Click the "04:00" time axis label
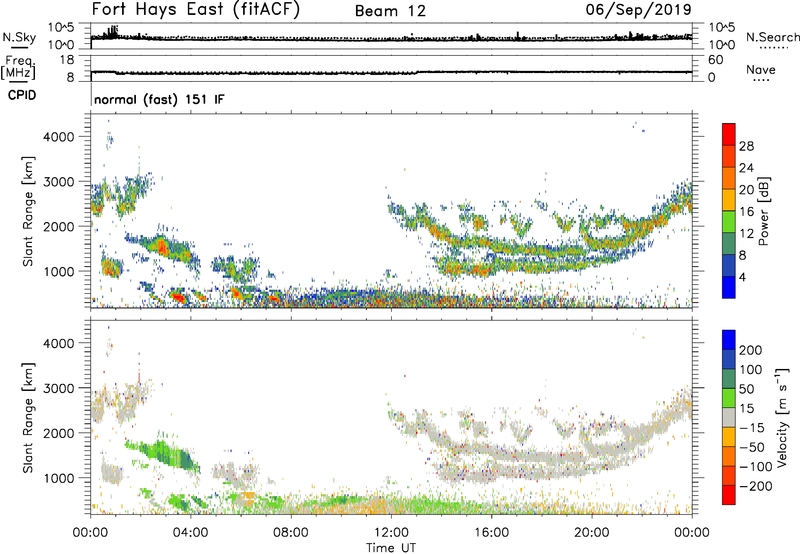 (x=190, y=533)
